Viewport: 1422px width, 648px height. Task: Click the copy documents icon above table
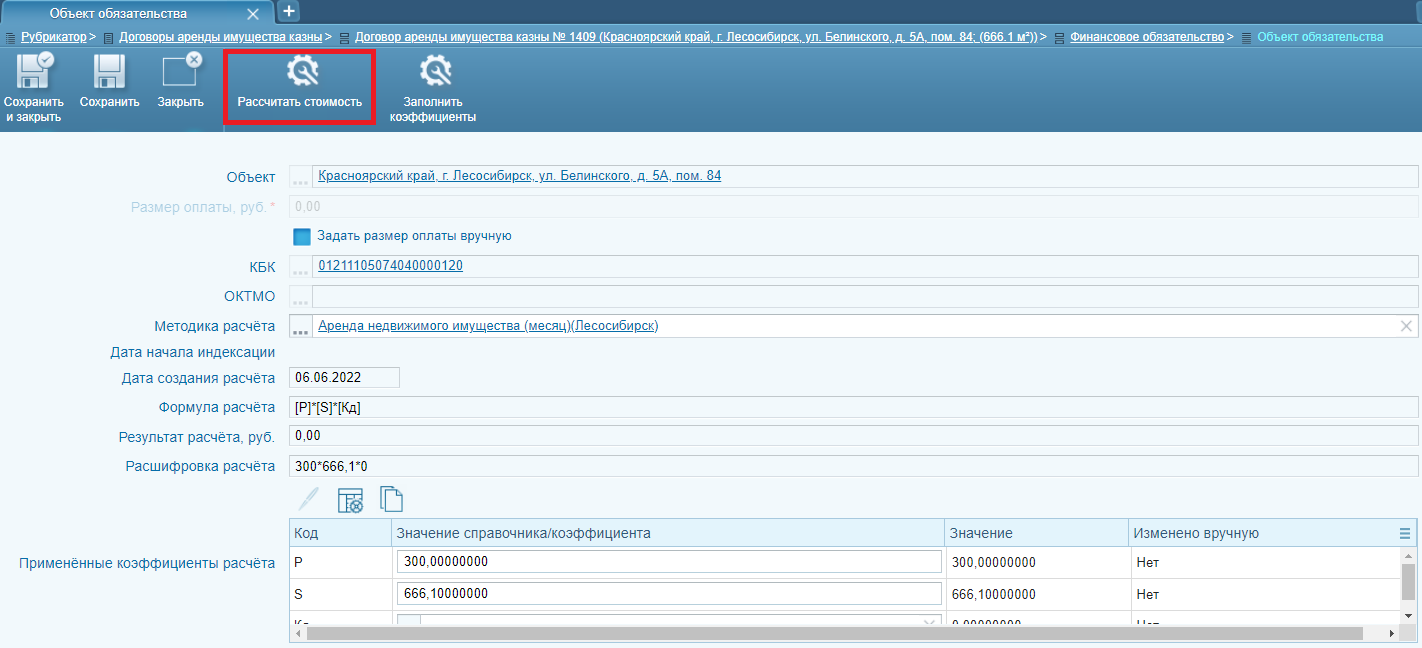click(x=392, y=499)
